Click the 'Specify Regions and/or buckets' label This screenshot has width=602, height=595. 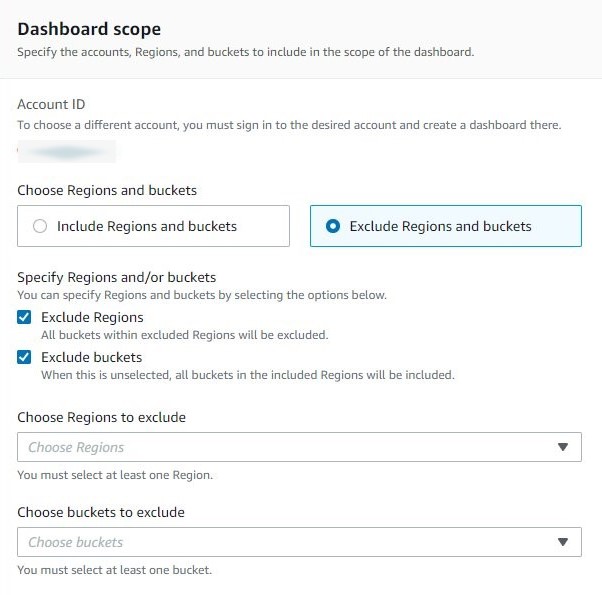pyautogui.click(x=117, y=277)
